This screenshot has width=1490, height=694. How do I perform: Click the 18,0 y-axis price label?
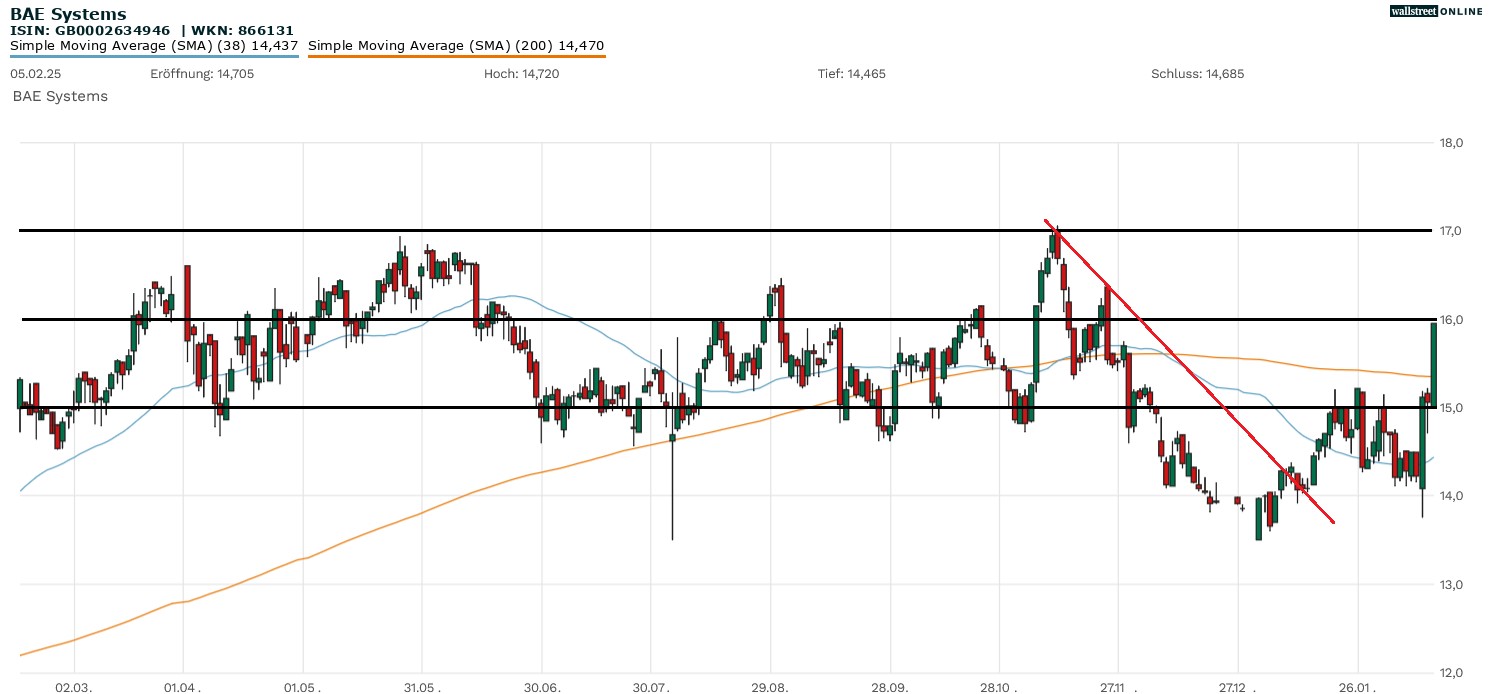pyautogui.click(x=1451, y=143)
